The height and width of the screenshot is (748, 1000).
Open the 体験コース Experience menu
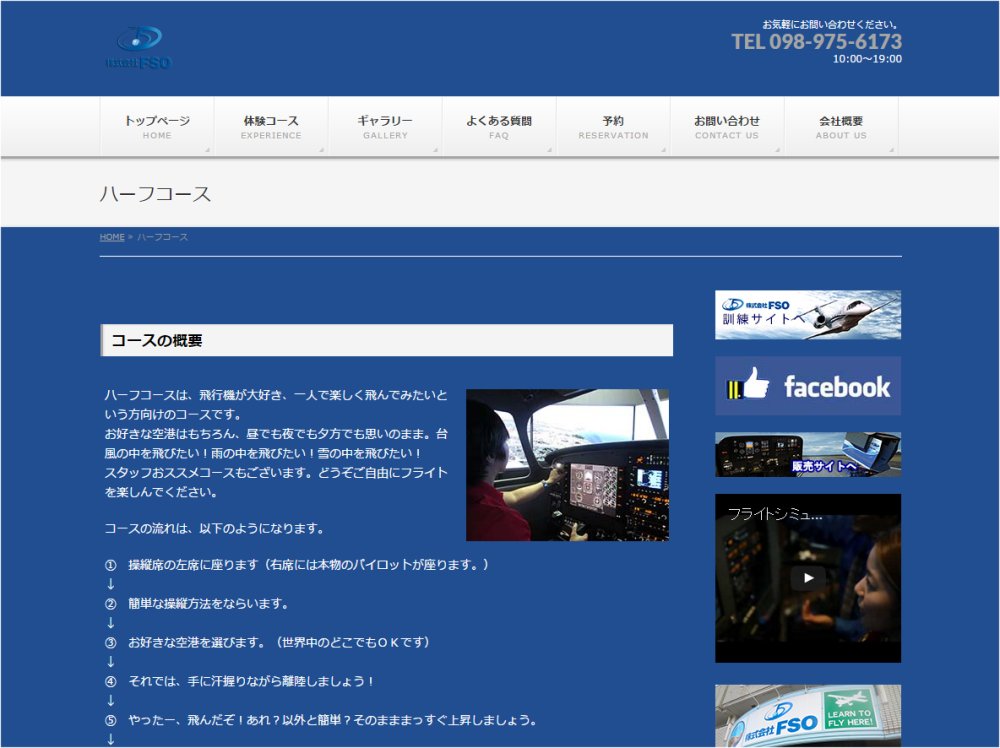pos(271,127)
